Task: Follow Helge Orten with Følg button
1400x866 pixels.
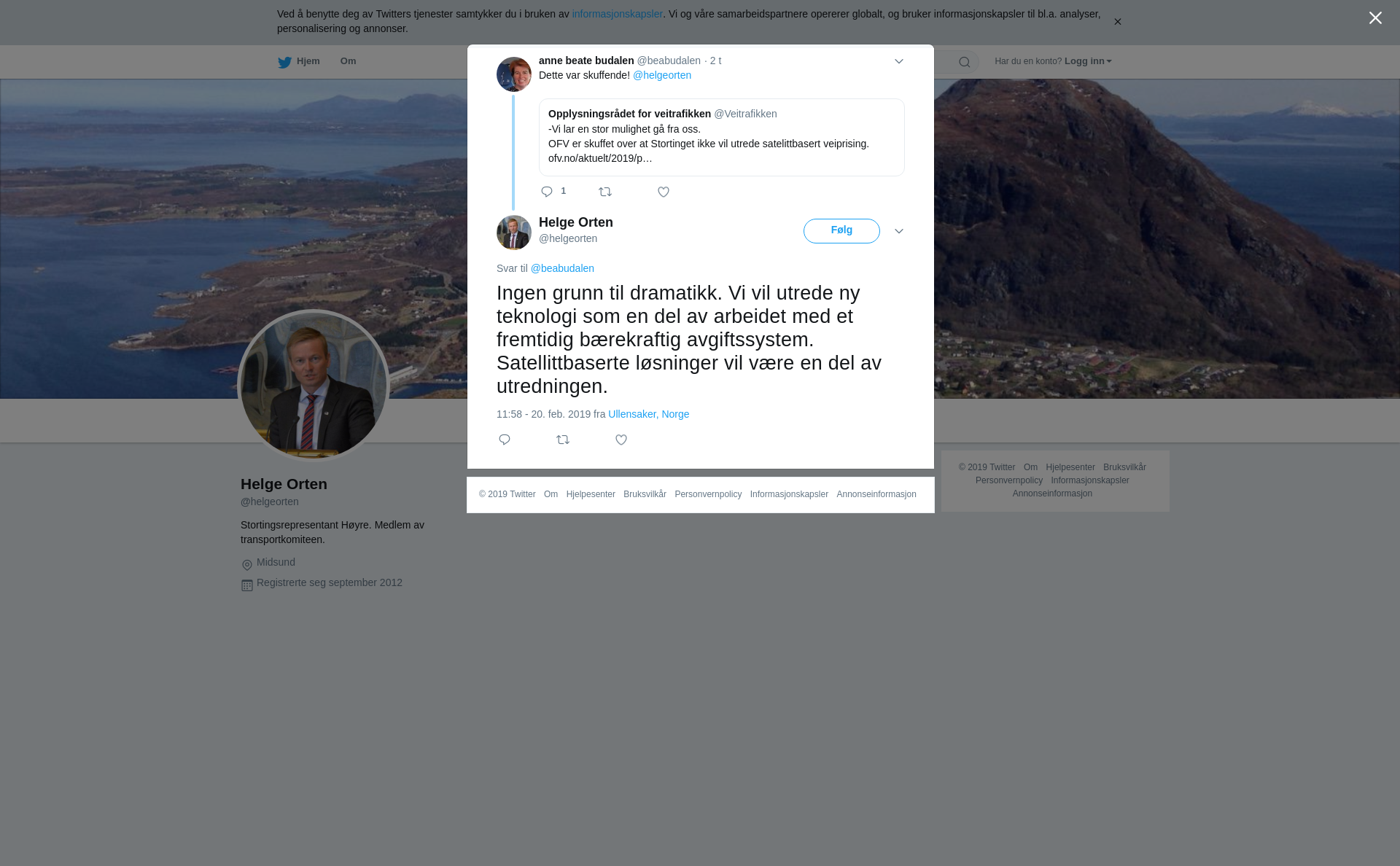Action: point(841,231)
